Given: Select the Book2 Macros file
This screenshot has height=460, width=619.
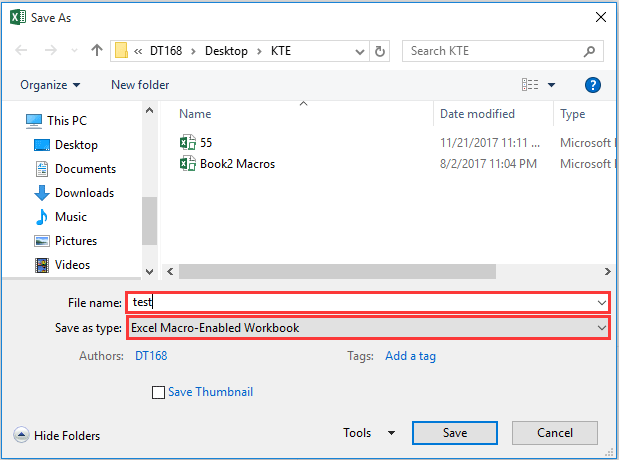Looking at the screenshot, I should click(236, 163).
